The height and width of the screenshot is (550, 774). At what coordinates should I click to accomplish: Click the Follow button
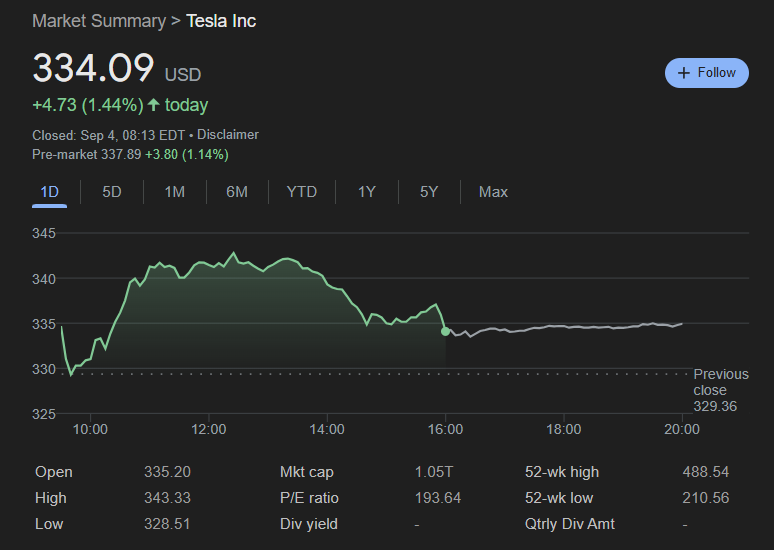pyautogui.click(x=706, y=73)
